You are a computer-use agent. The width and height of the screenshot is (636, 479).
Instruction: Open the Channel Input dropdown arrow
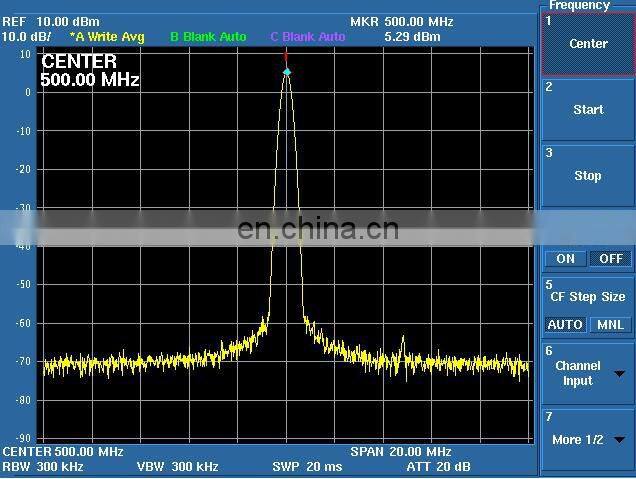click(x=619, y=374)
